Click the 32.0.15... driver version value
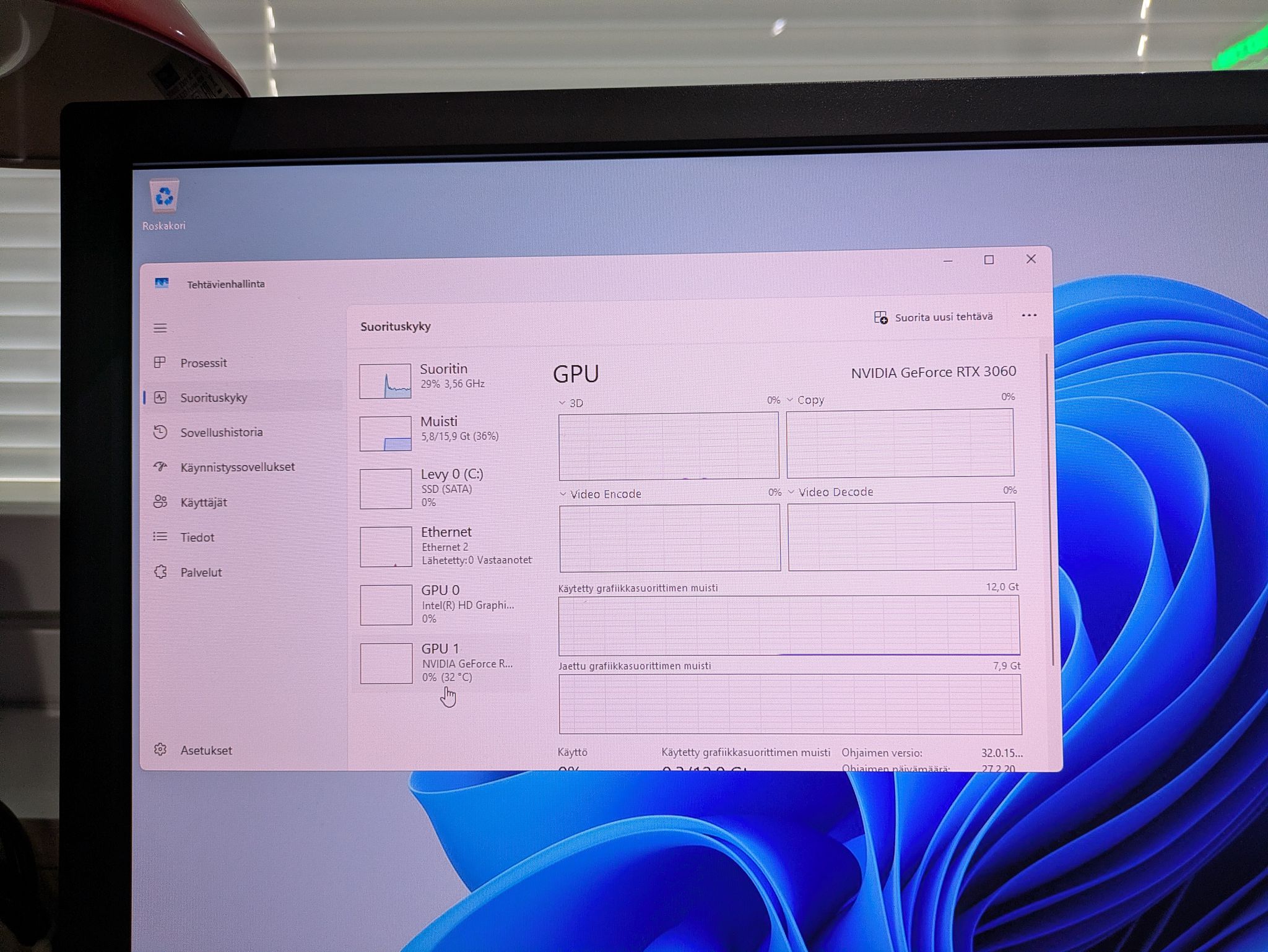Image resolution: width=1268 pixels, height=952 pixels. point(1002,753)
